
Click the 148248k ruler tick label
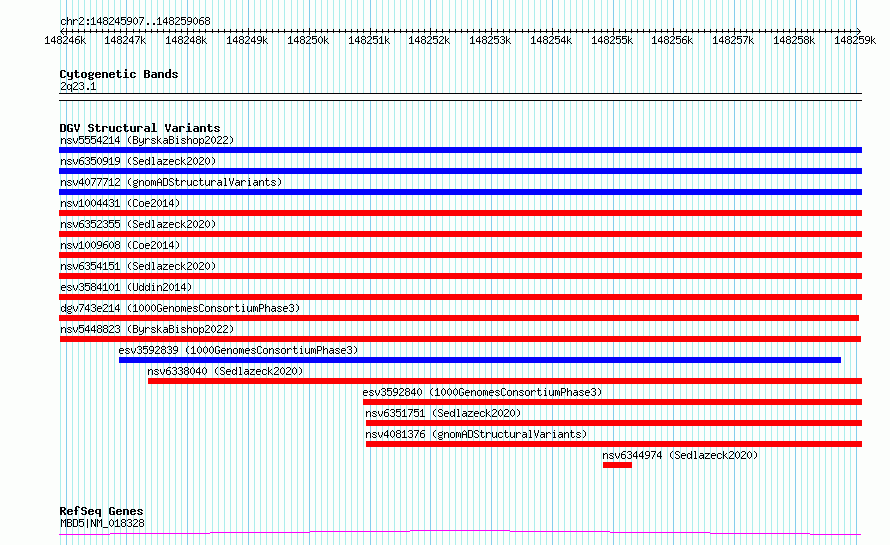pos(186,40)
